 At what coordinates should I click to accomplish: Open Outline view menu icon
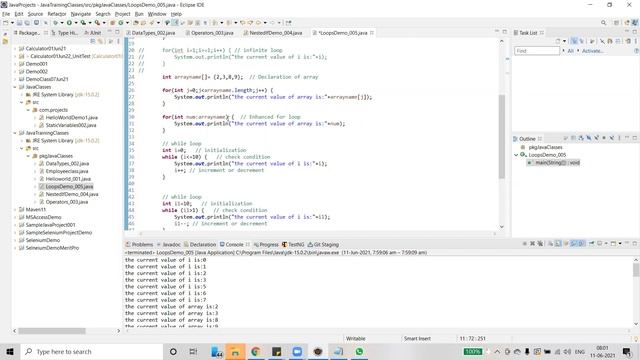pyautogui.click(x=619, y=138)
